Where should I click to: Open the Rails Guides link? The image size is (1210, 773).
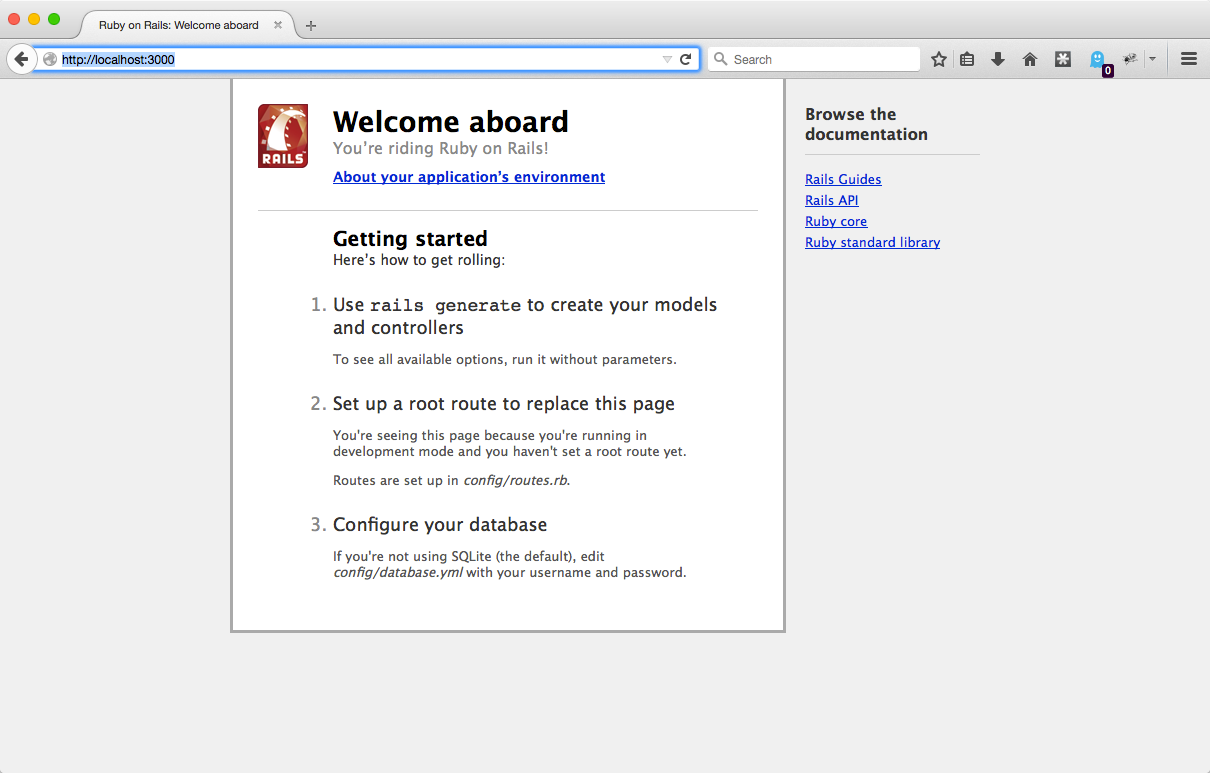click(x=843, y=180)
